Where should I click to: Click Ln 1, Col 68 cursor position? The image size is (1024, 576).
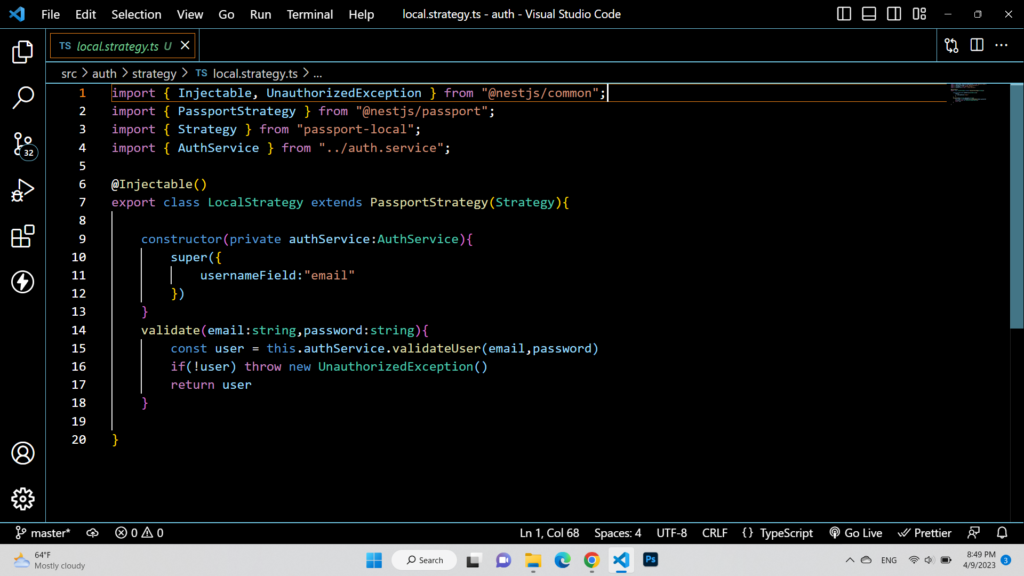549,533
